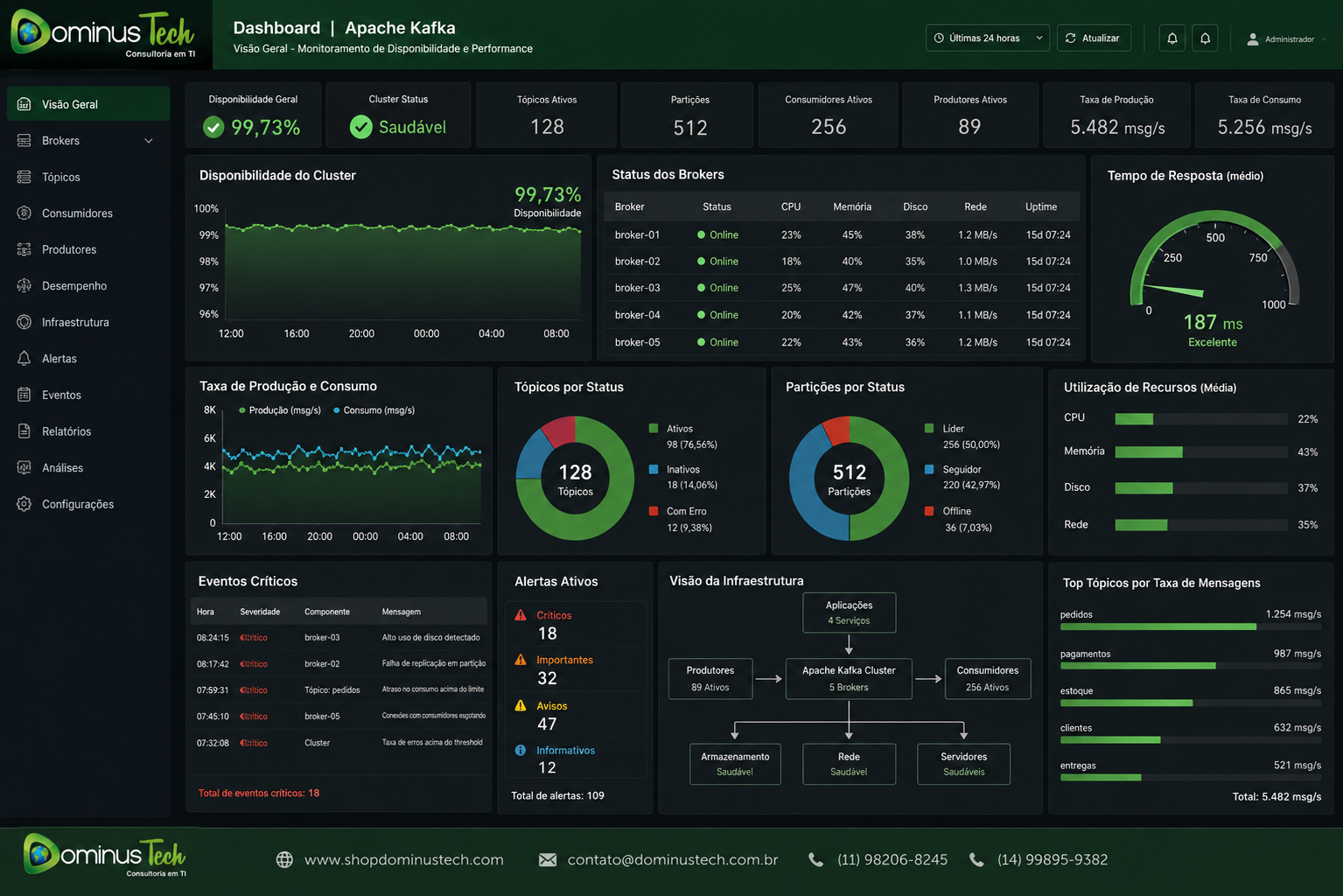Click broker-03 in Status dos Brokers table

637,288
